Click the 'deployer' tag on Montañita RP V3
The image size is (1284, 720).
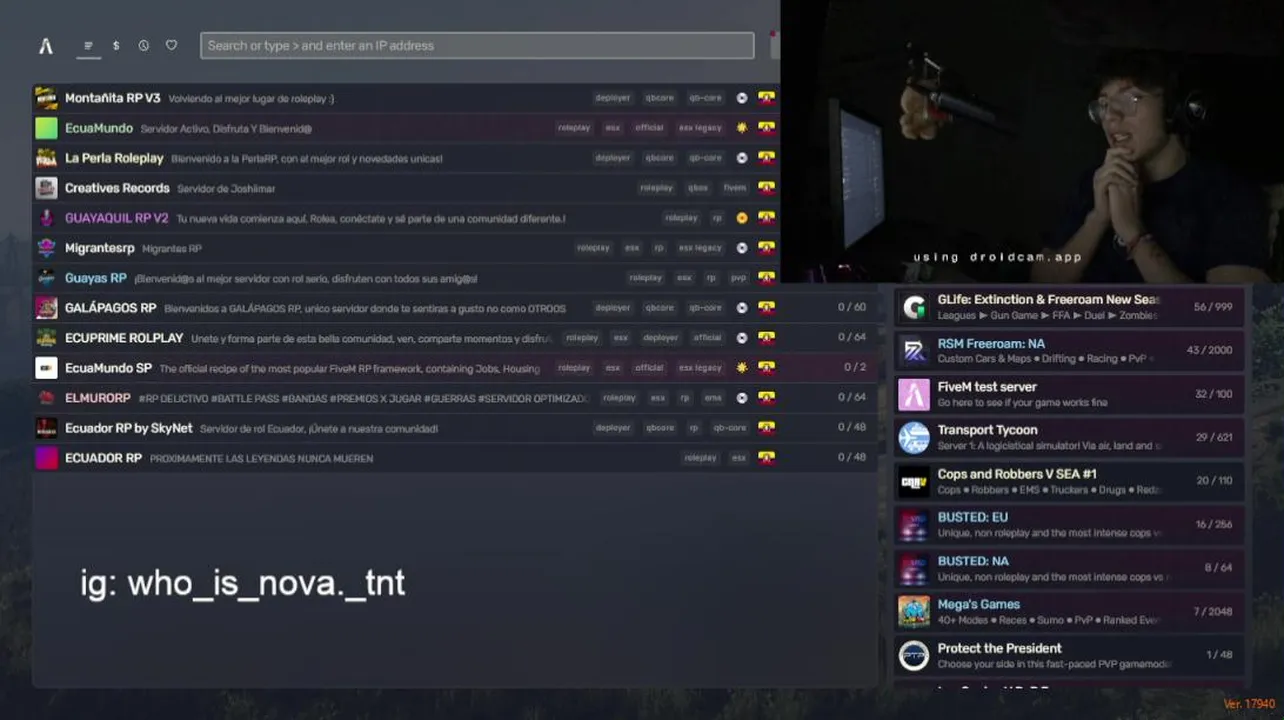pyautogui.click(x=613, y=98)
